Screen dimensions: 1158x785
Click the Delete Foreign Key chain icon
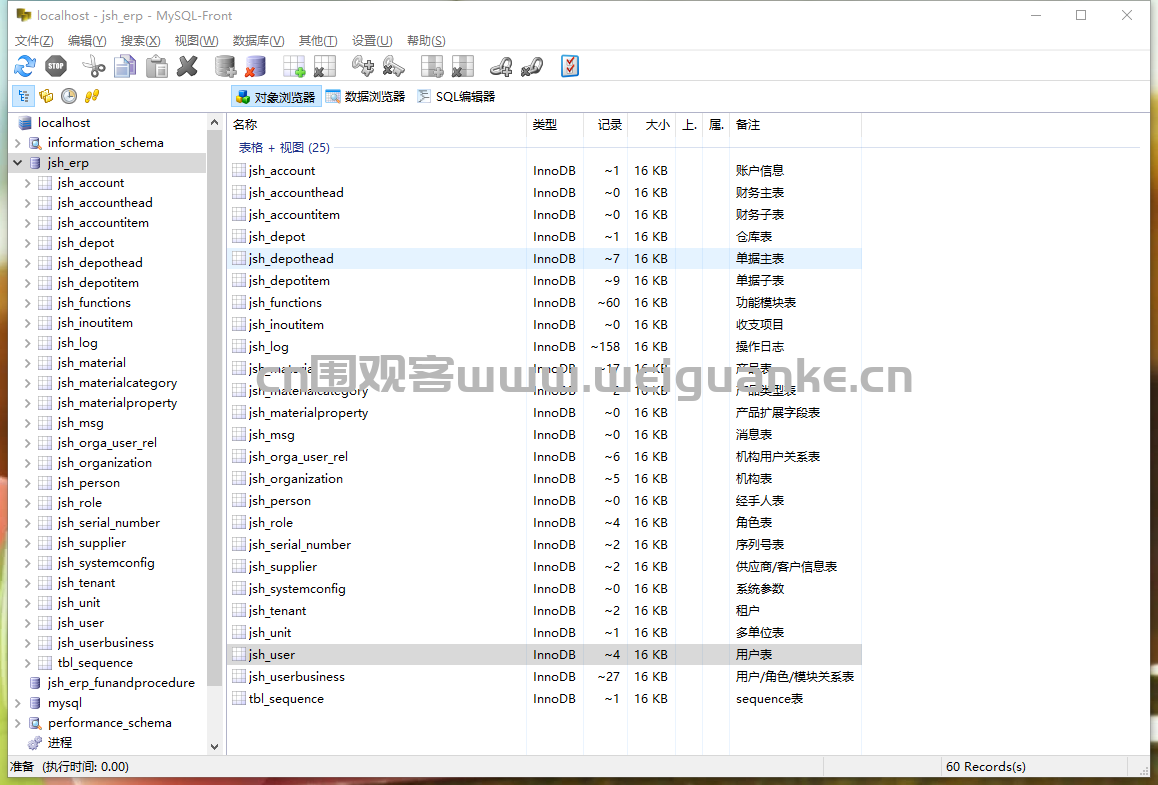[x=532, y=66]
